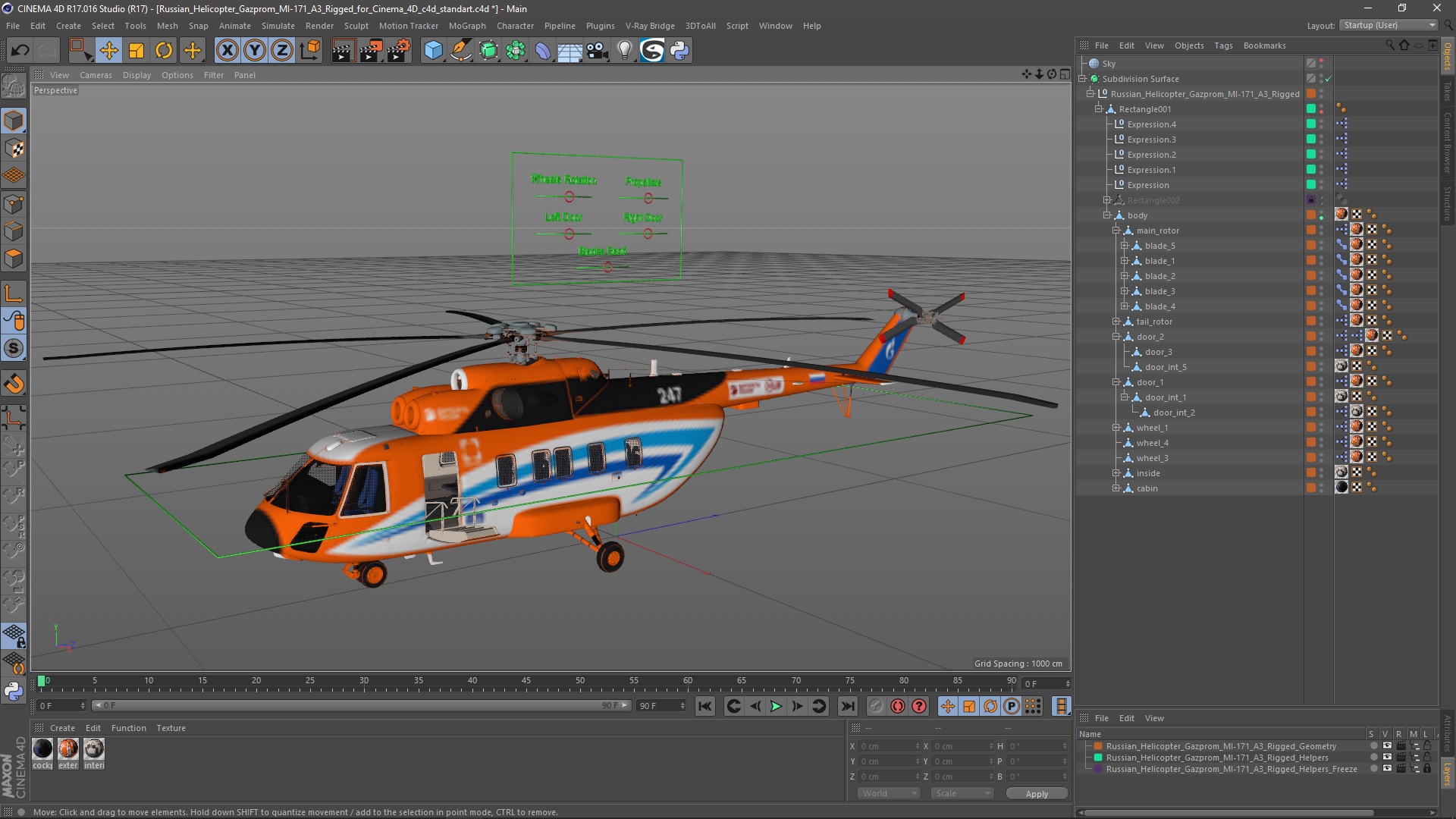The image size is (1456, 819).
Task: Enable Snap tool in left sidebar
Action: [x=14, y=348]
